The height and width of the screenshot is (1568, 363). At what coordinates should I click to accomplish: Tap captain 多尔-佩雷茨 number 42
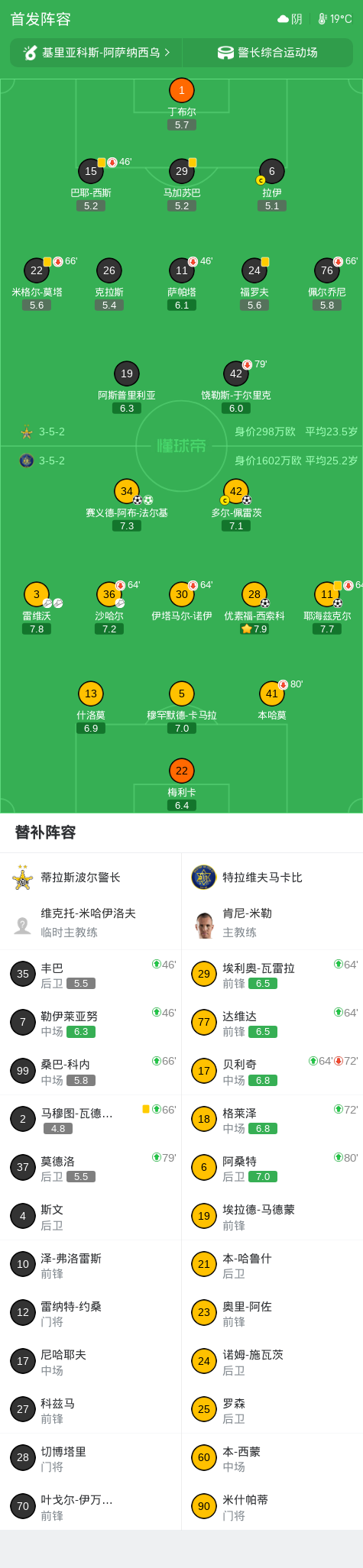(x=236, y=491)
